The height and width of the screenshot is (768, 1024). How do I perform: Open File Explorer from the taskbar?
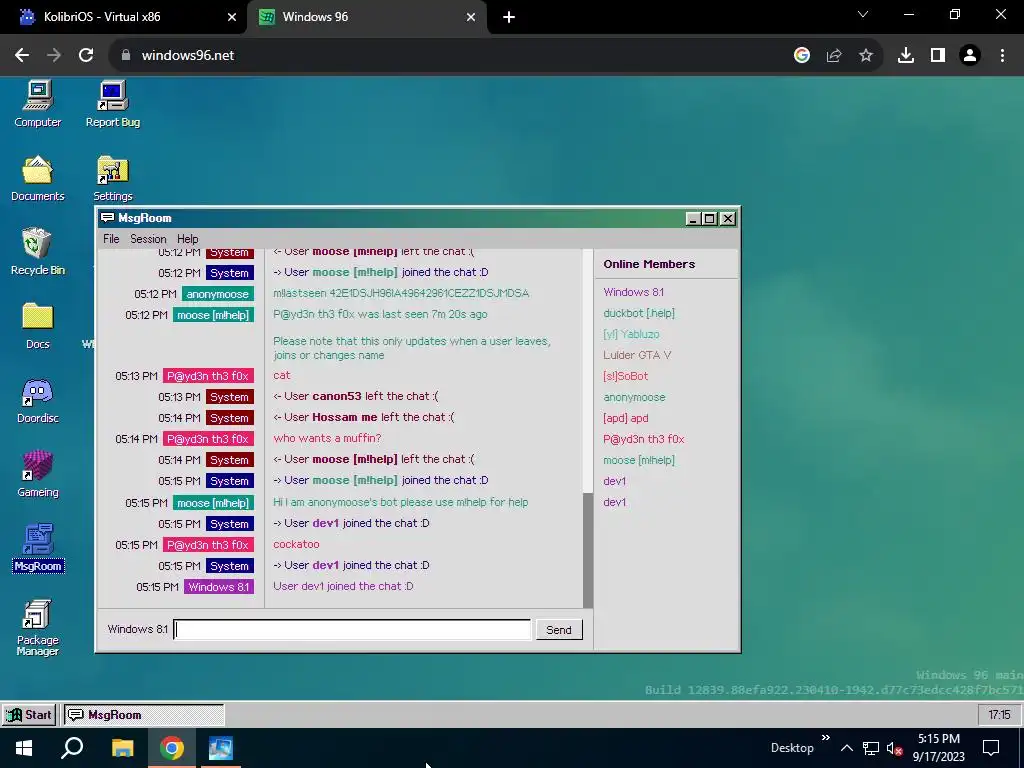[122, 748]
